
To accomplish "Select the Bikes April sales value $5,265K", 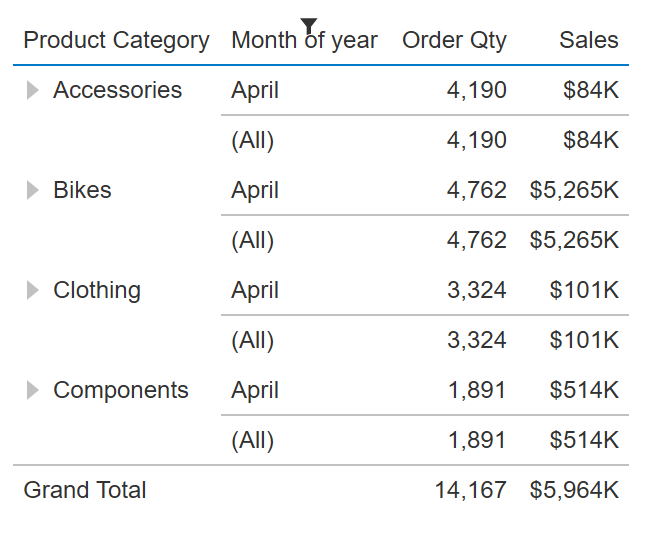I will pyautogui.click(x=574, y=190).
